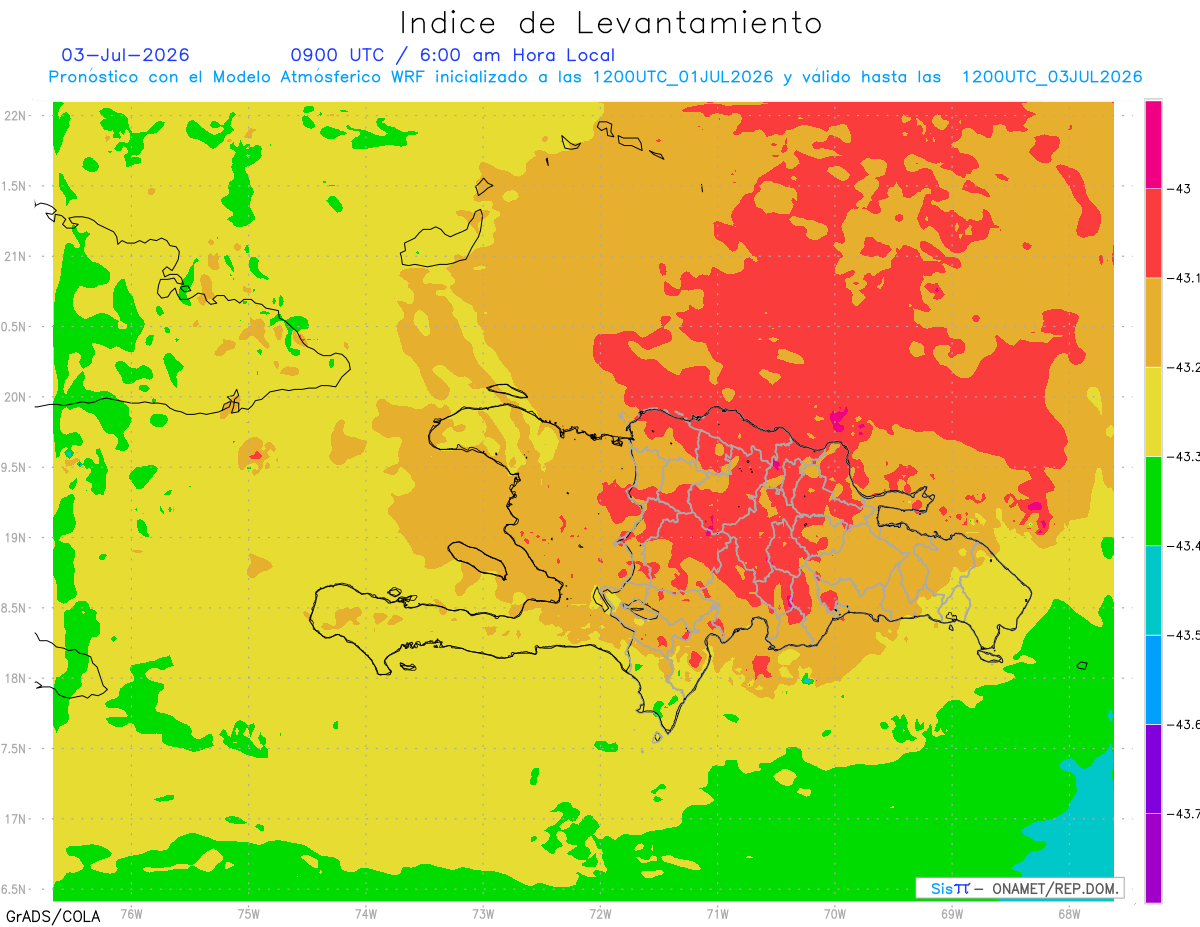Click the red color scale swatch
Screen dimensions: 1200x927
click(x=1153, y=232)
